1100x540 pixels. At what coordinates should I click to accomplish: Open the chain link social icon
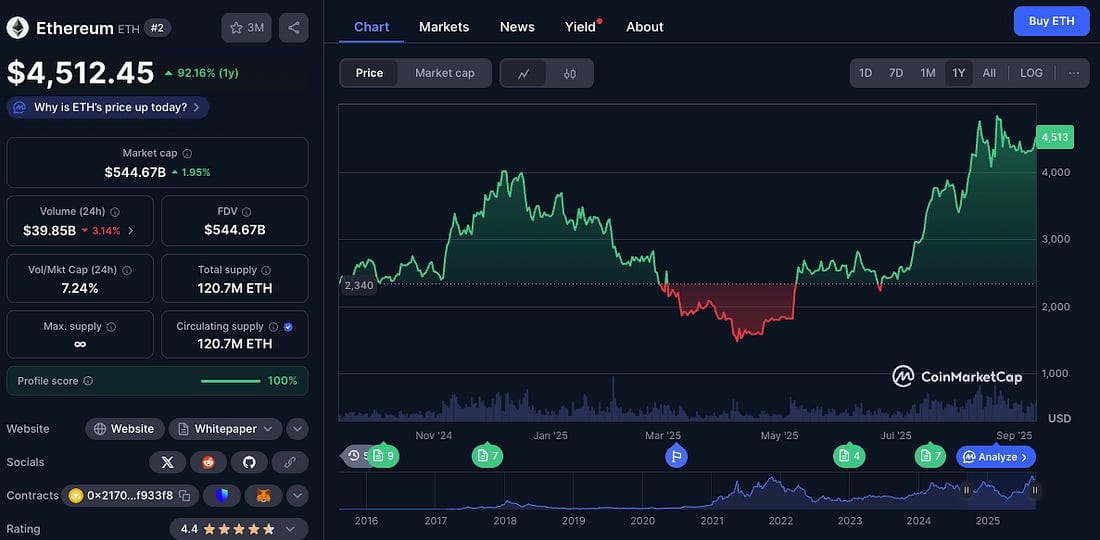tap(290, 462)
